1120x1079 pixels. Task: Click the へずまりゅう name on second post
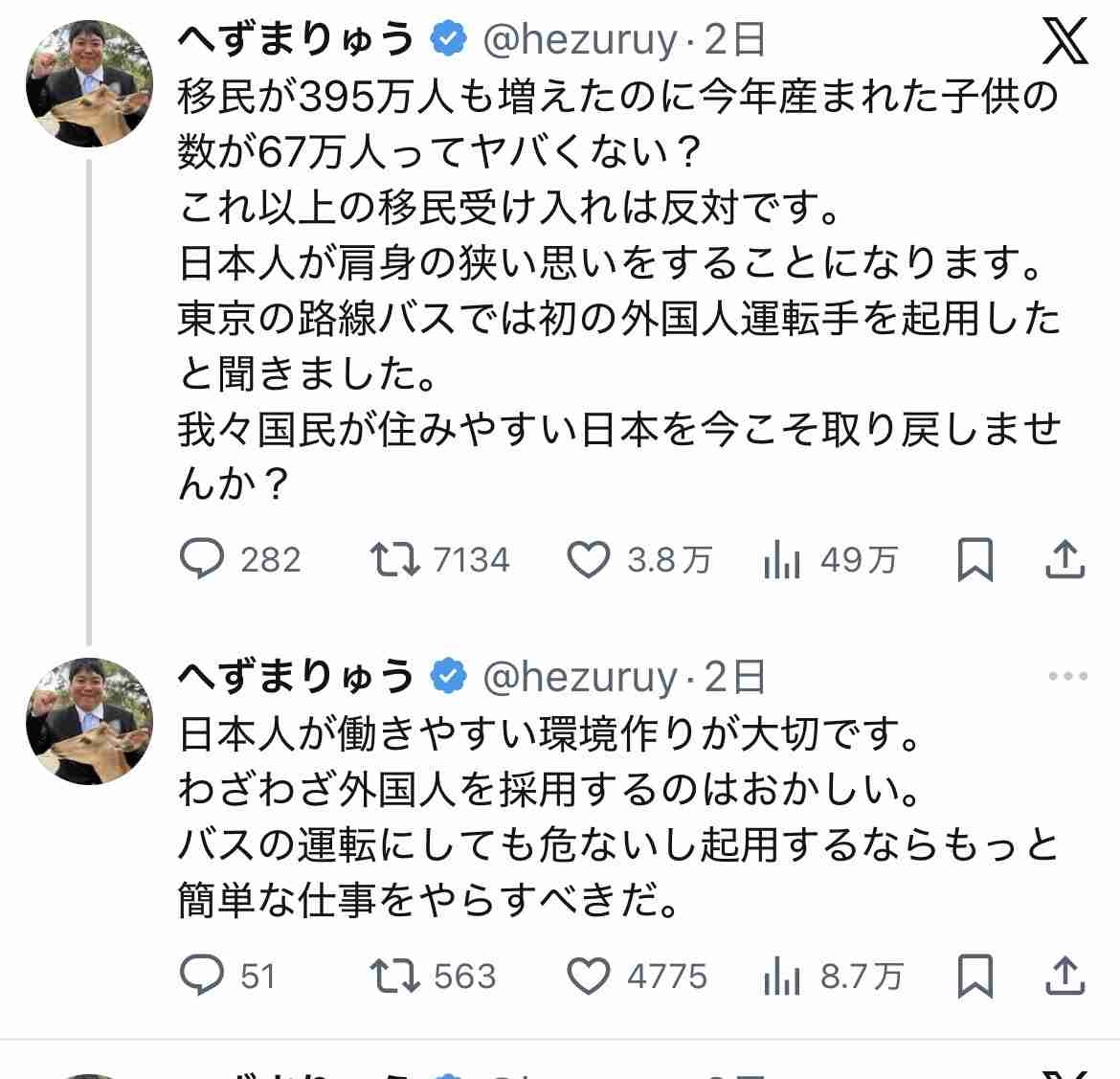pos(296,677)
